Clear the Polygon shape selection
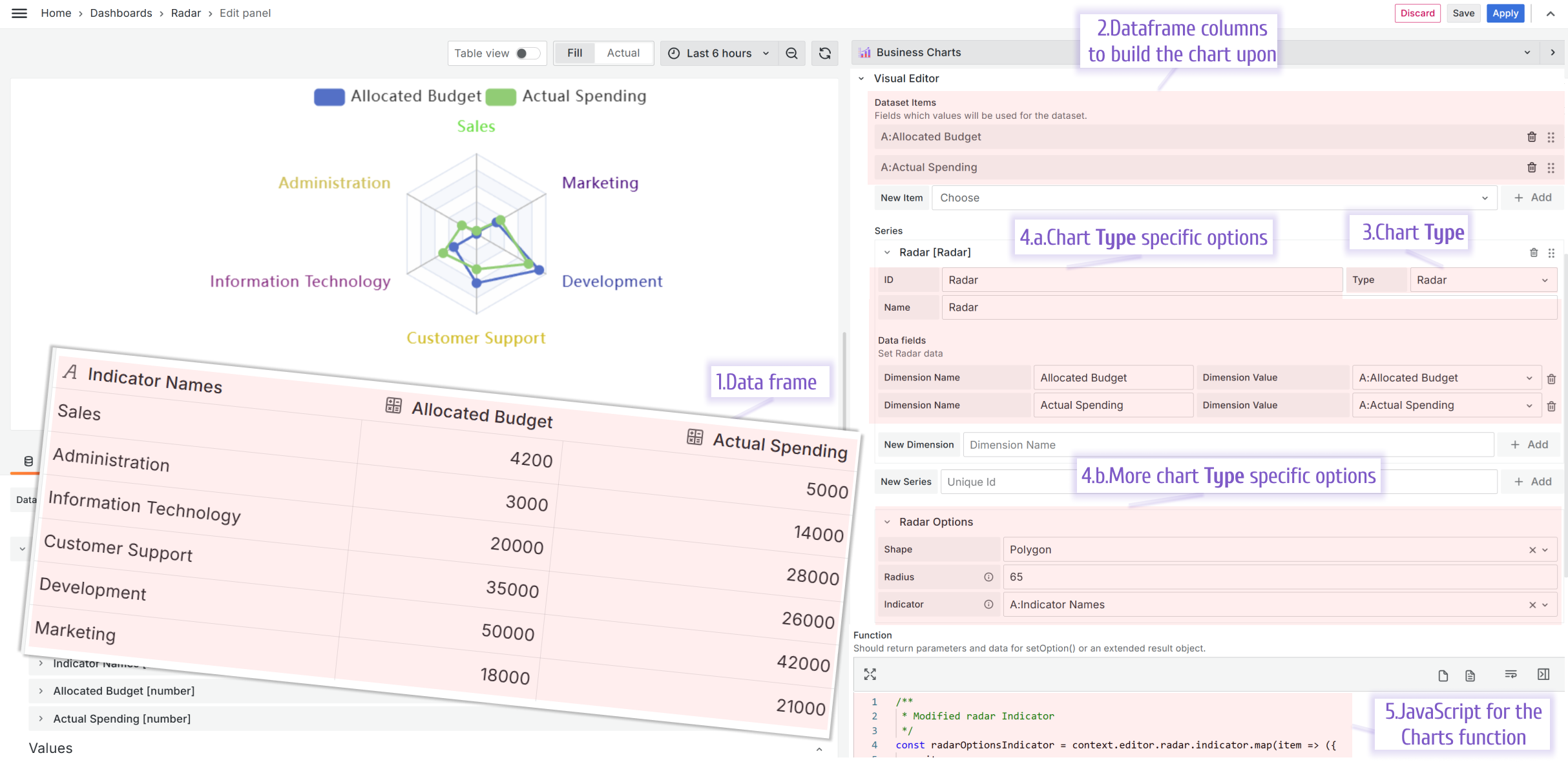Screen dimensions: 1568x762 [1533, 550]
